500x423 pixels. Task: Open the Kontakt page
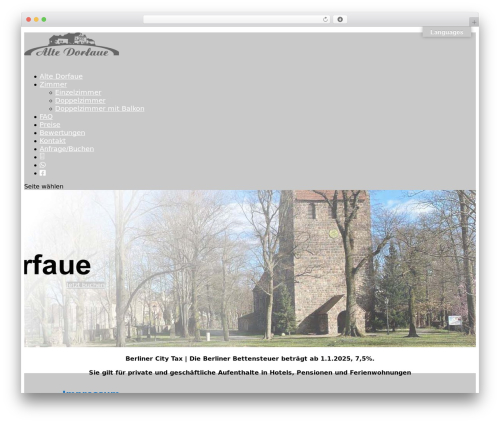53,141
